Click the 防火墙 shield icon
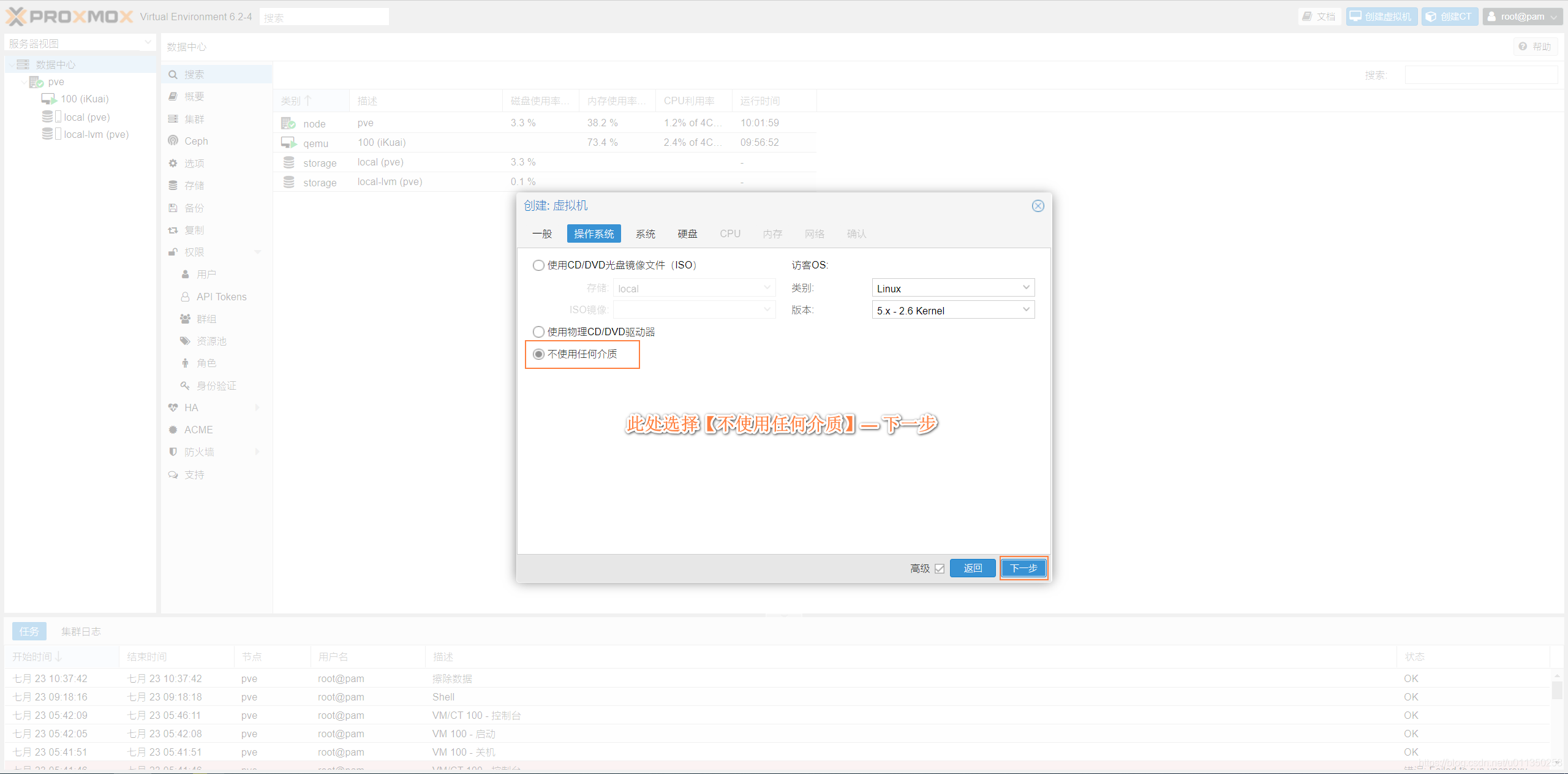This screenshot has height=774, width=1568. [173, 452]
